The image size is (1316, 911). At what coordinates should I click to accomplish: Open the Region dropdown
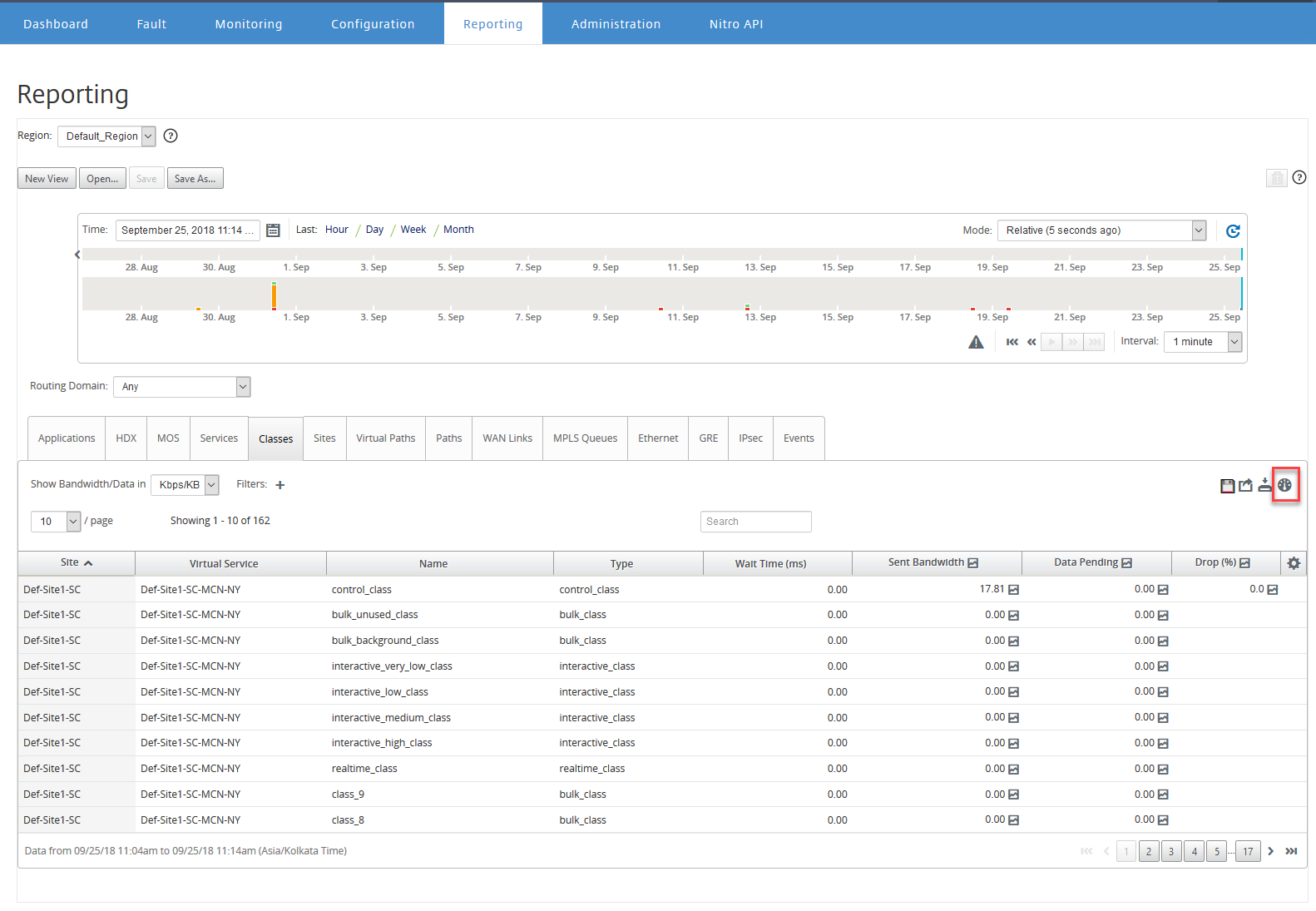pyautogui.click(x=106, y=136)
